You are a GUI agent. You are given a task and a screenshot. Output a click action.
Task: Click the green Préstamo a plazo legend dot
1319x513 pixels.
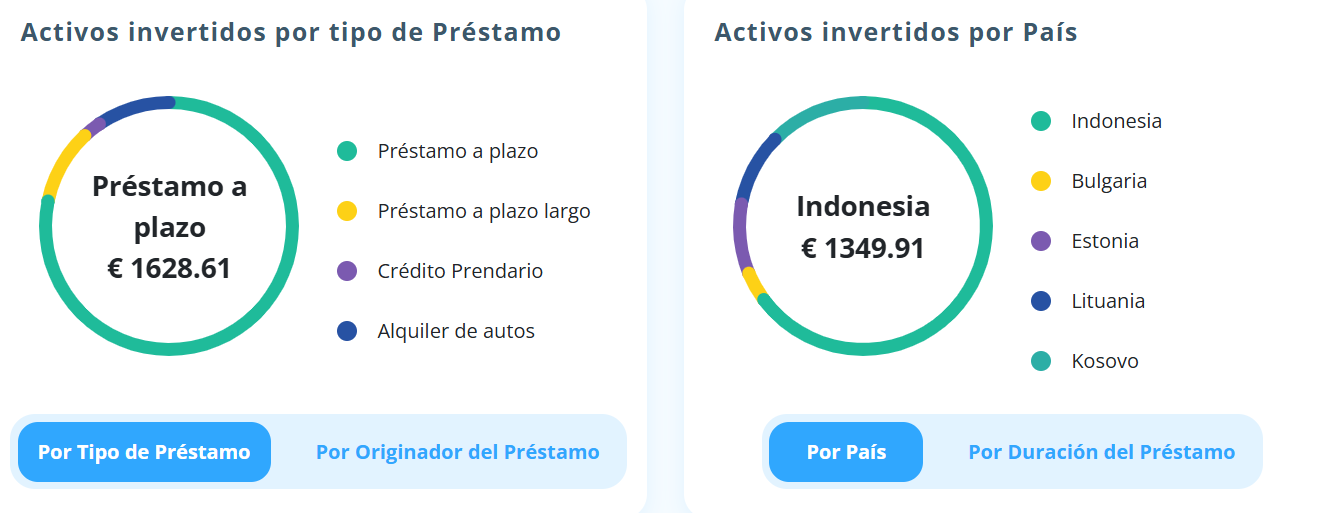(347, 152)
